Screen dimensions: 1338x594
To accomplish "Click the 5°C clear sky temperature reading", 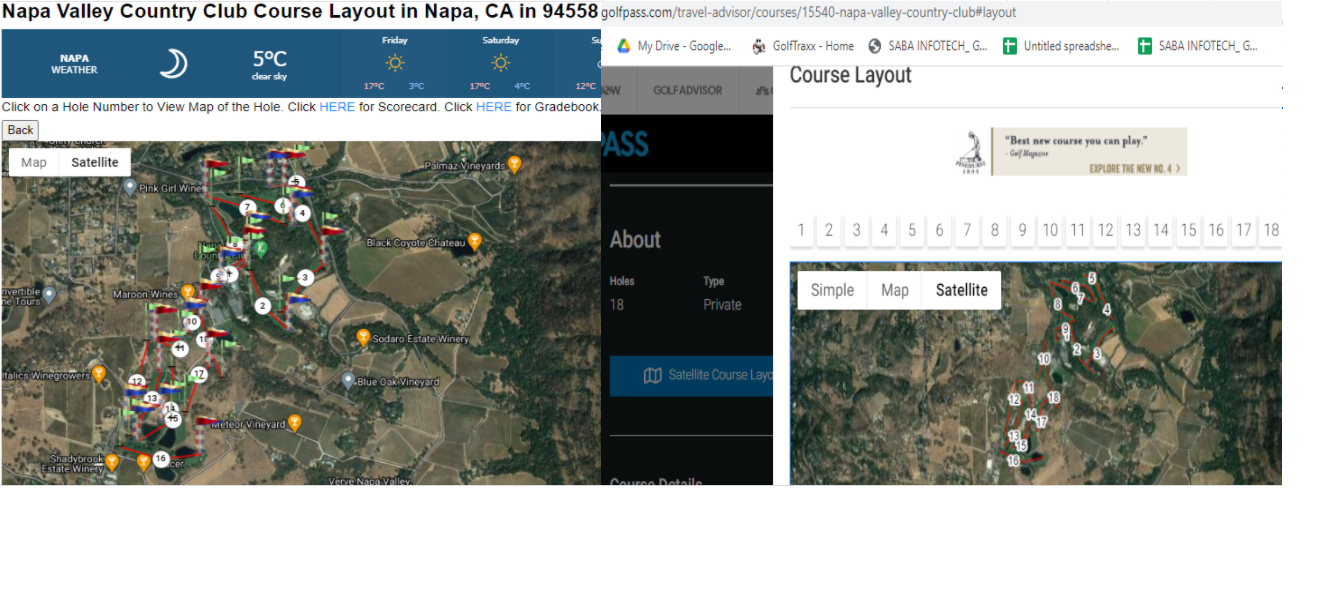I will tap(268, 64).
